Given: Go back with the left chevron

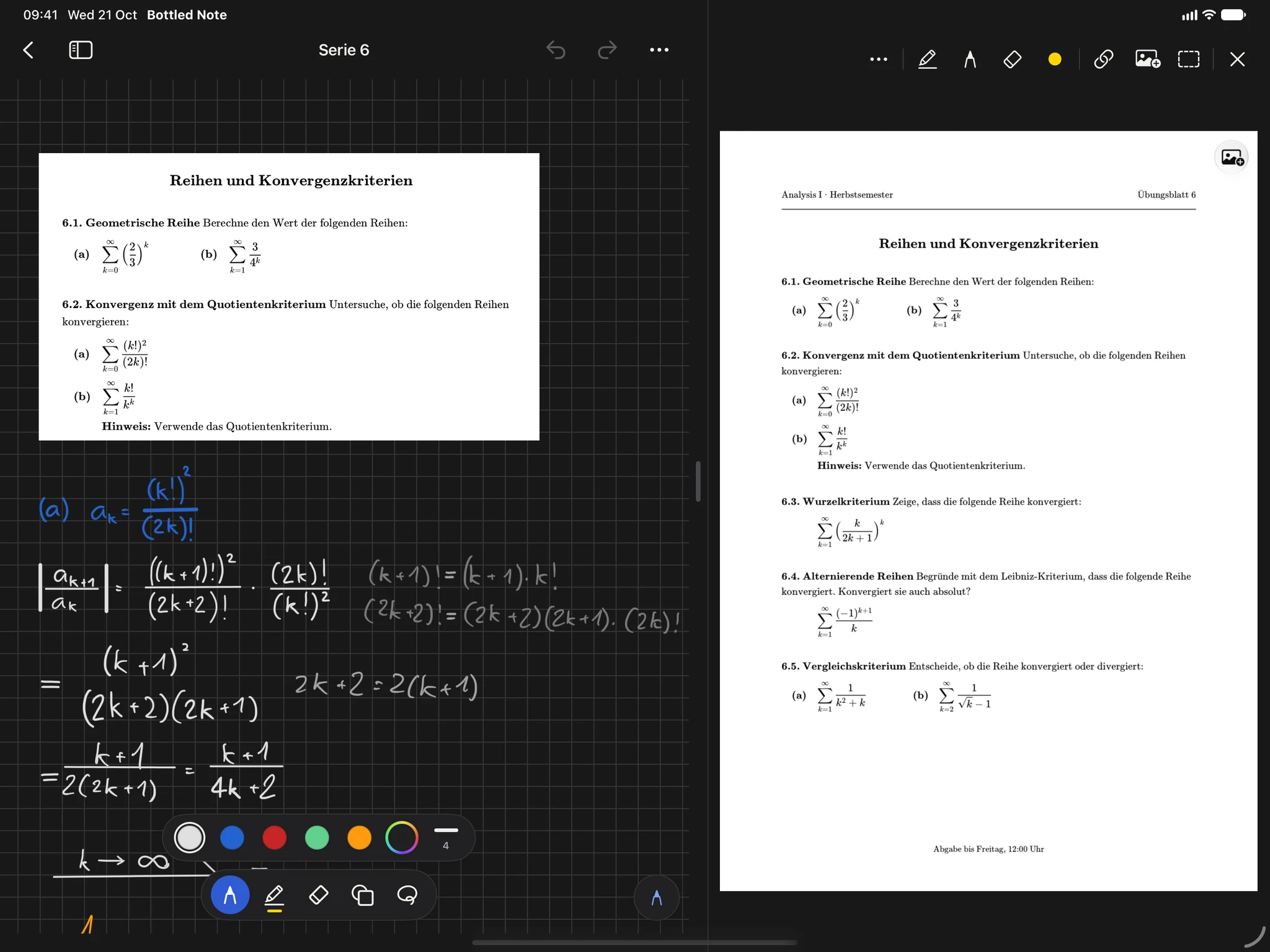Looking at the screenshot, I should (x=29, y=50).
